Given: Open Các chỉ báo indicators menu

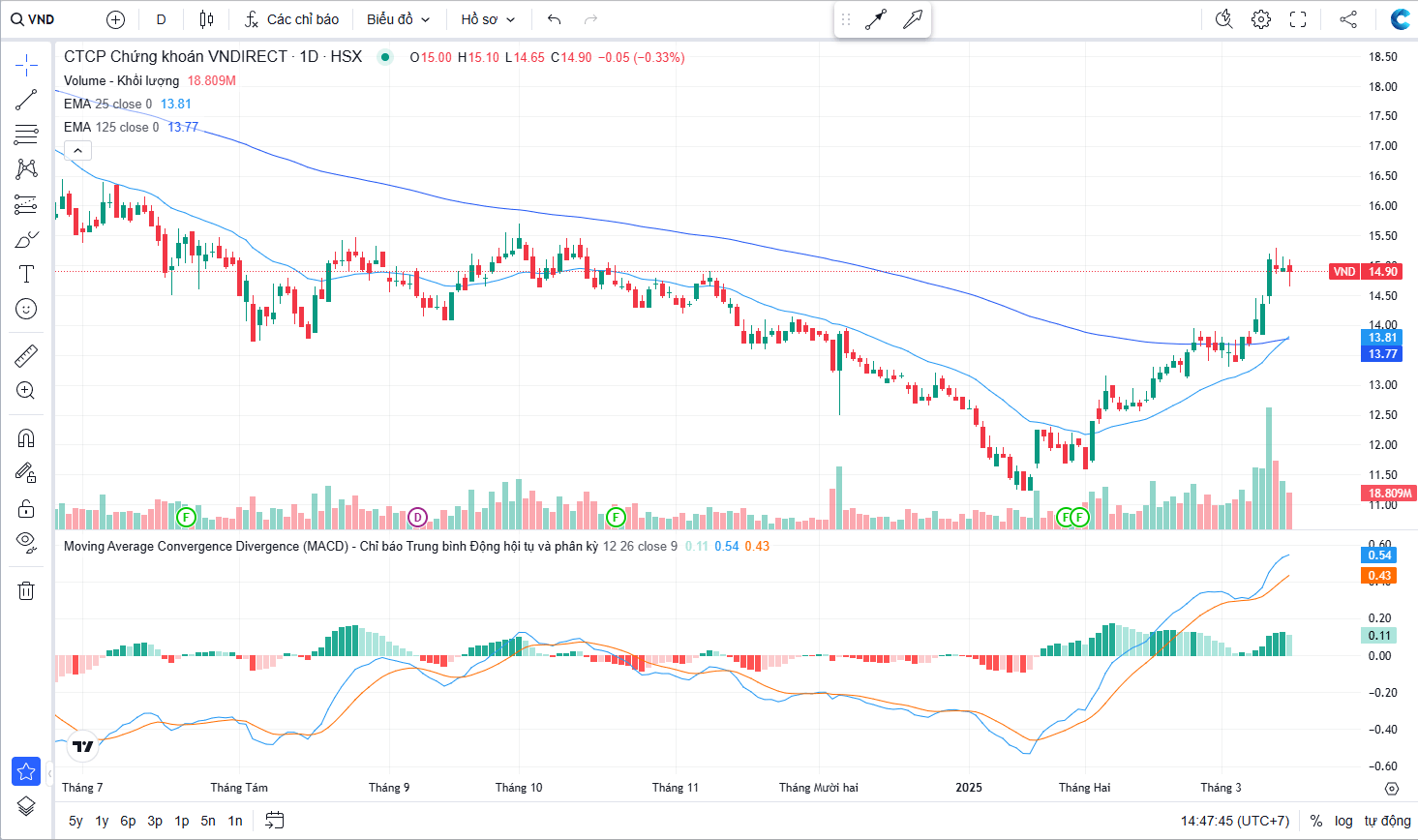Looking at the screenshot, I should [x=291, y=19].
